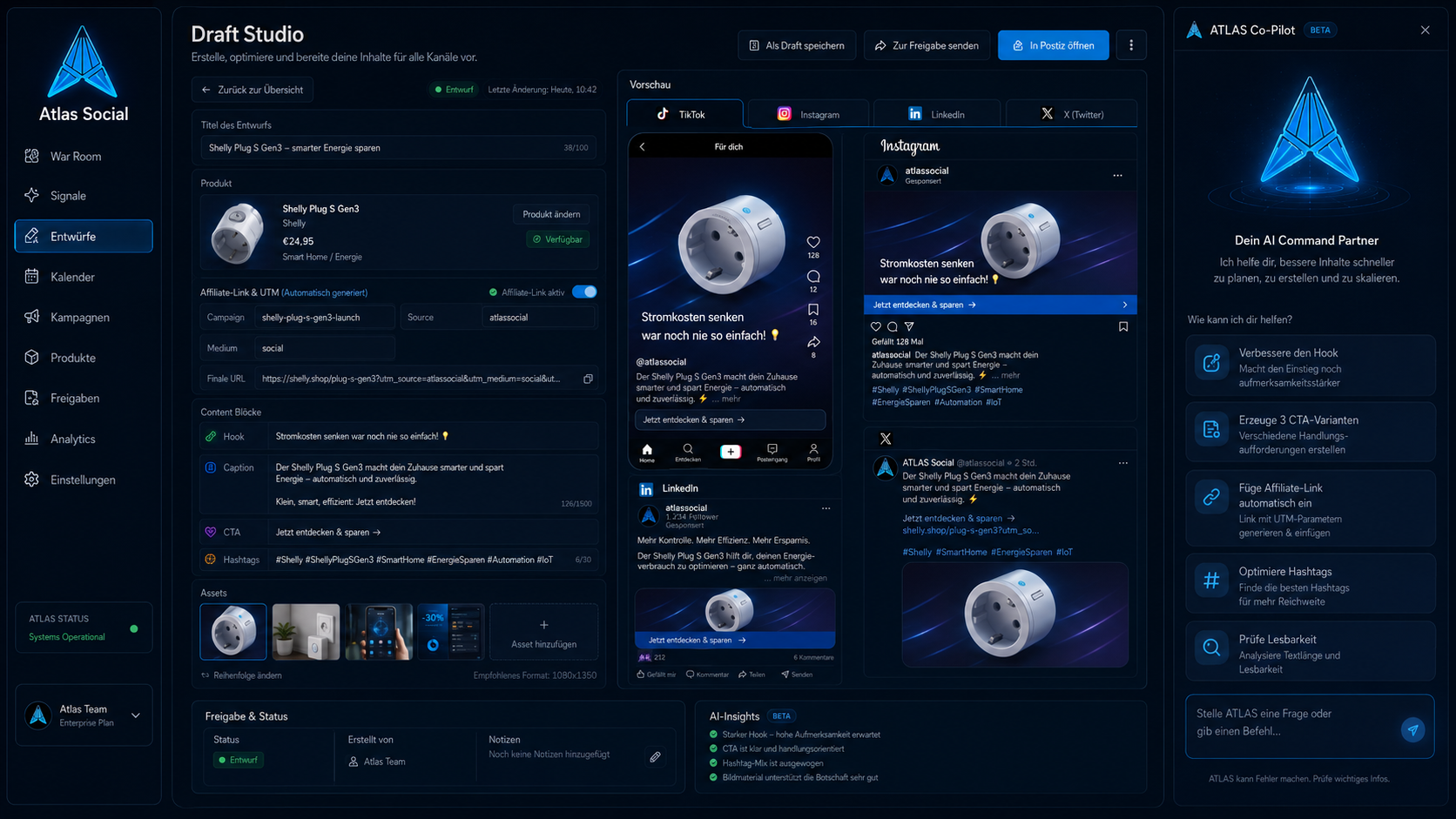Select the phone app asset thumbnail
This screenshot has width=1456, height=819.
click(x=379, y=632)
